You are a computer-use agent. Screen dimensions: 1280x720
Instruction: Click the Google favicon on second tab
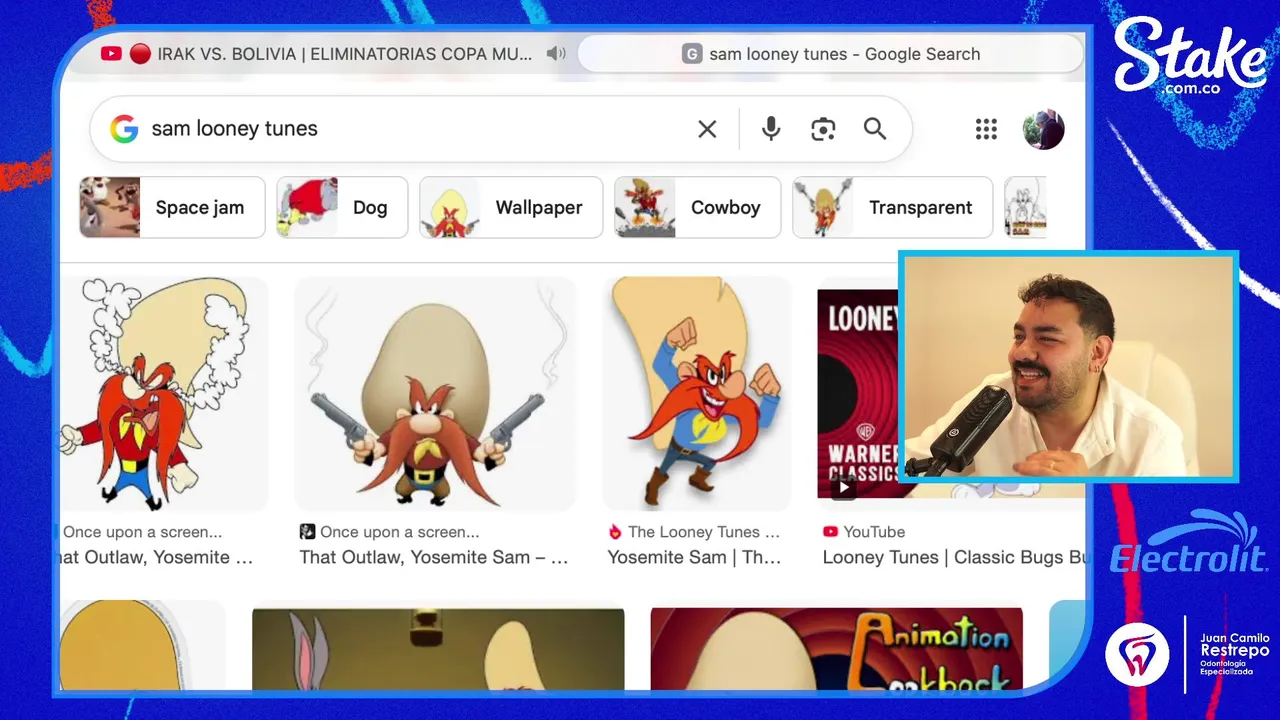[692, 54]
